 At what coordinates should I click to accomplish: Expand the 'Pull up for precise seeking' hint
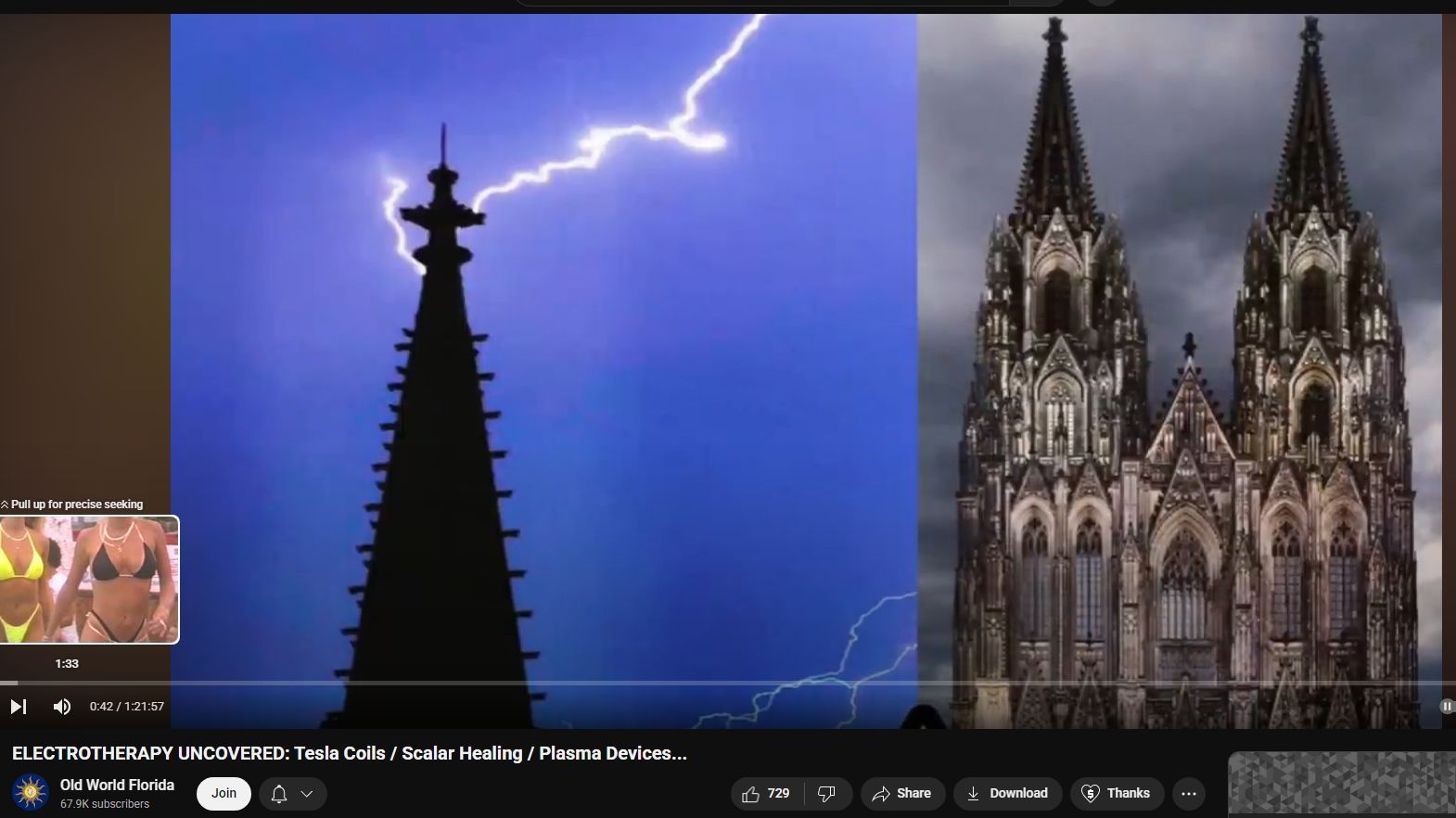(72, 505)
